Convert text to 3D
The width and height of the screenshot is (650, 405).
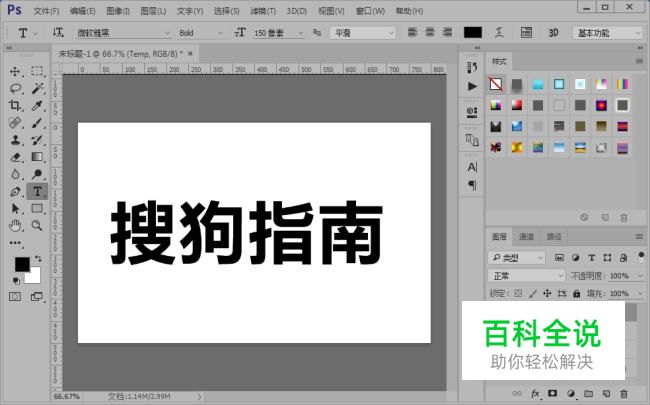pos(553,32)
